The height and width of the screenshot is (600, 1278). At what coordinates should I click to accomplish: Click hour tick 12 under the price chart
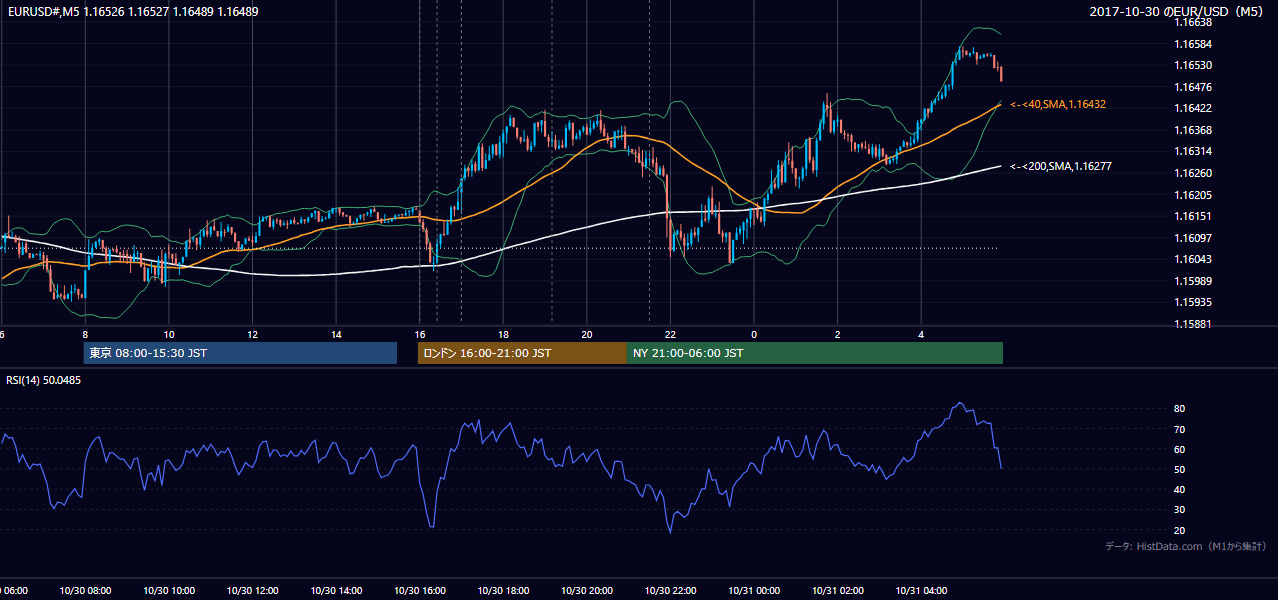tap(253, 334)
